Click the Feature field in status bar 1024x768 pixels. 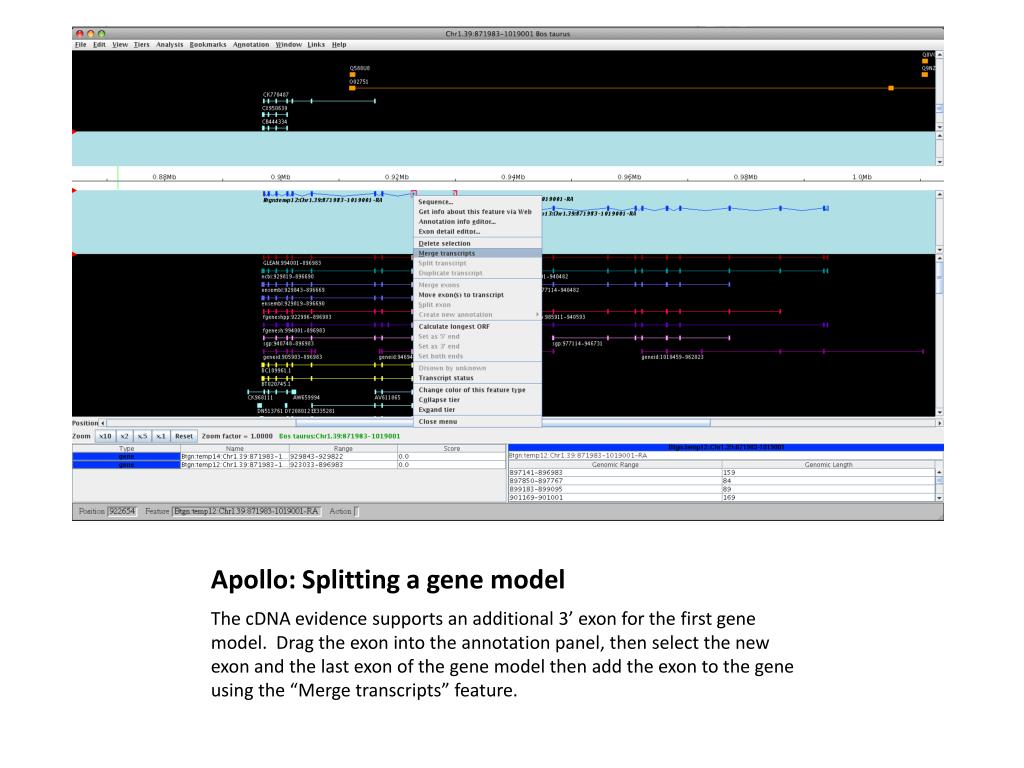[247, 511]
